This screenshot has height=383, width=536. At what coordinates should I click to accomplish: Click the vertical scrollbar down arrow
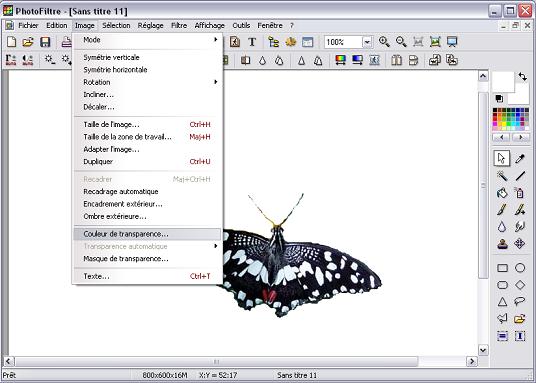(483, 350)
